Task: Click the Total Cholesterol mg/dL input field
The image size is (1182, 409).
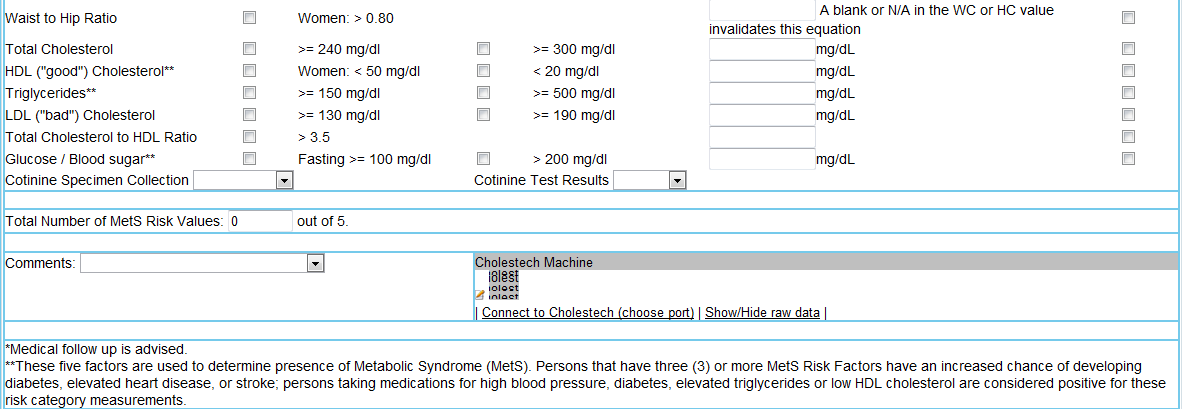Action: (x=762, y=49)
